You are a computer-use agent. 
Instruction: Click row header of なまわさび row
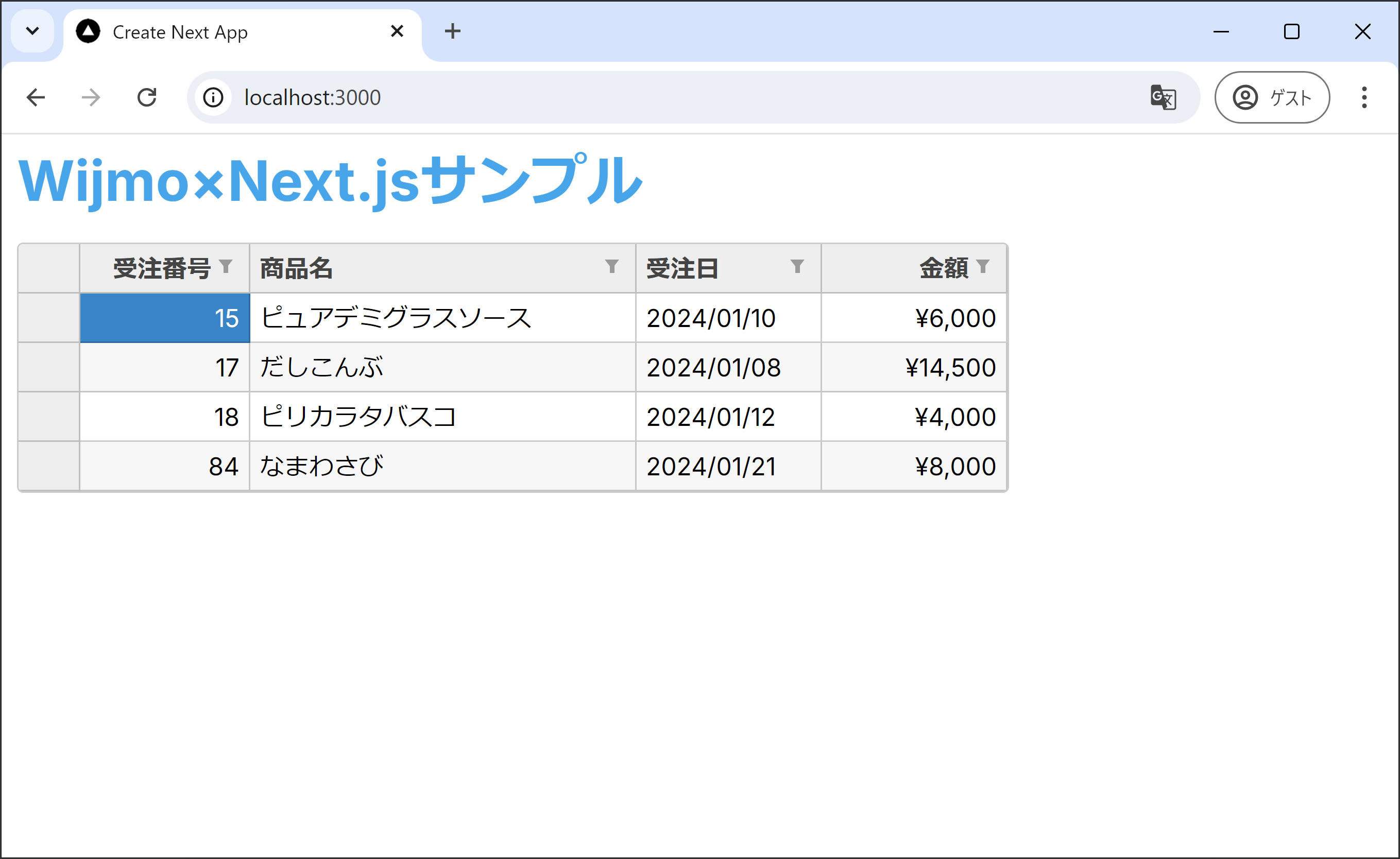49,467
